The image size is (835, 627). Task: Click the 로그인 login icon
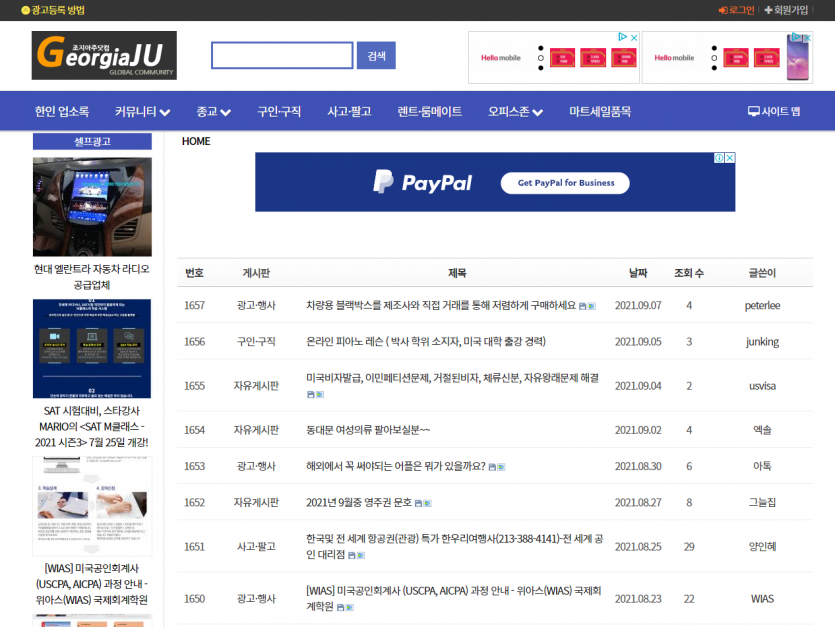point(724,10)
